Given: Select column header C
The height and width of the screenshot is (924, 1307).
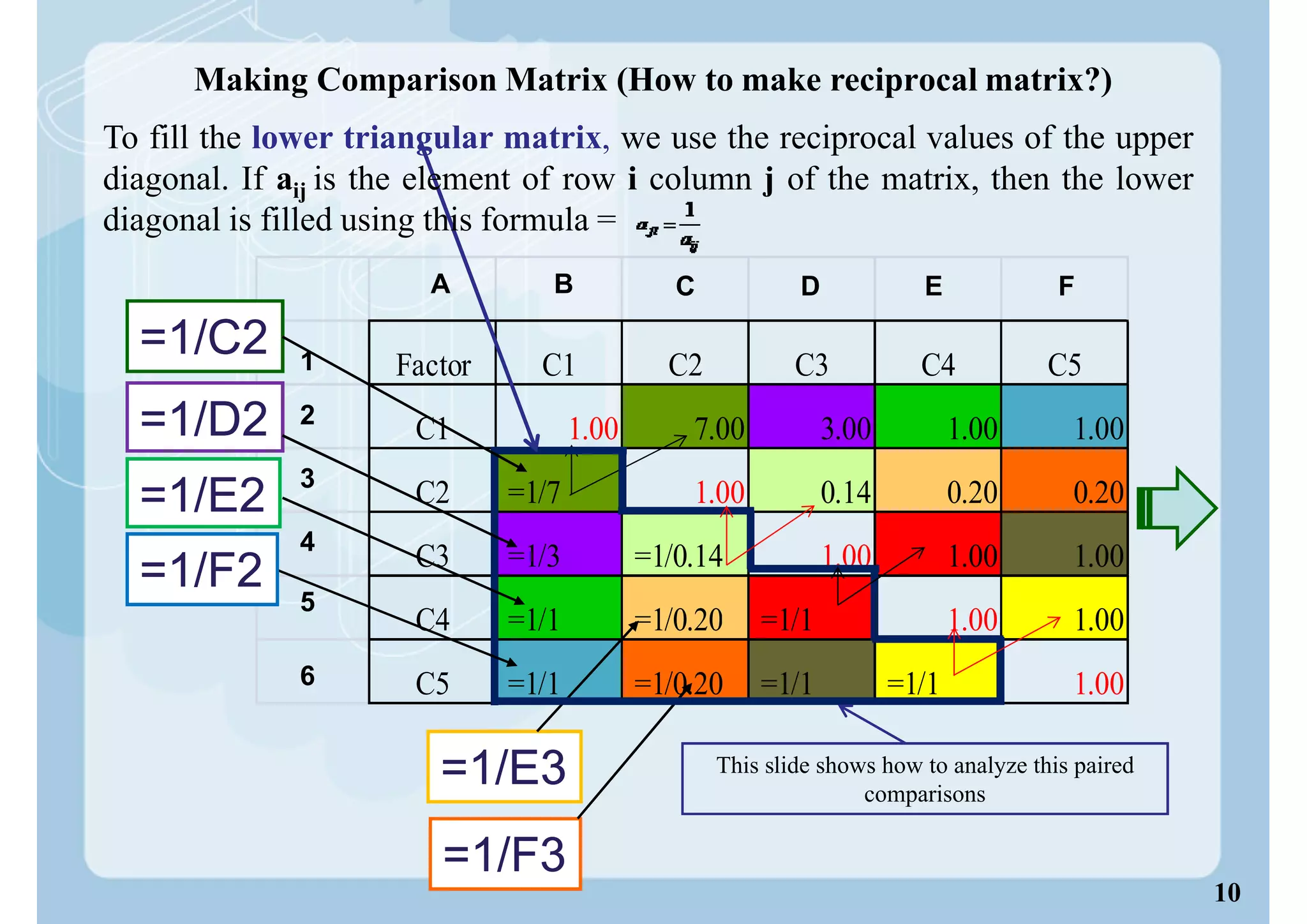Looking at the screenshot, I should pyautogui.click(x=685, y=287).
